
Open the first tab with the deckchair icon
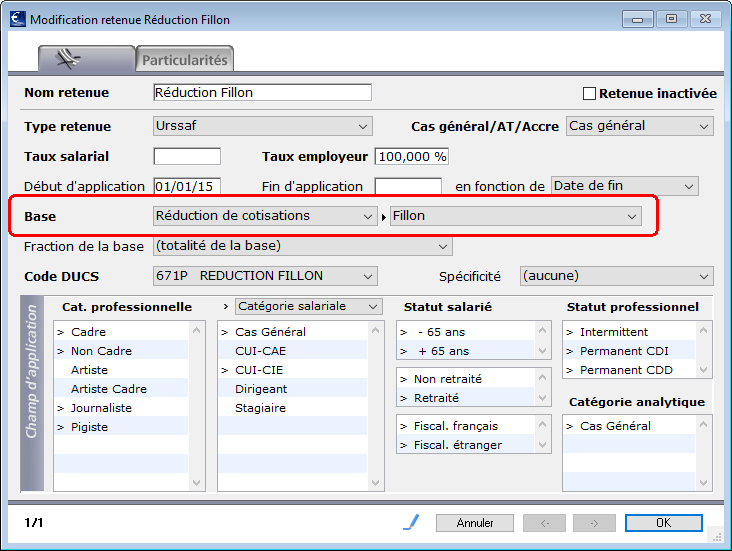(87, 59)
